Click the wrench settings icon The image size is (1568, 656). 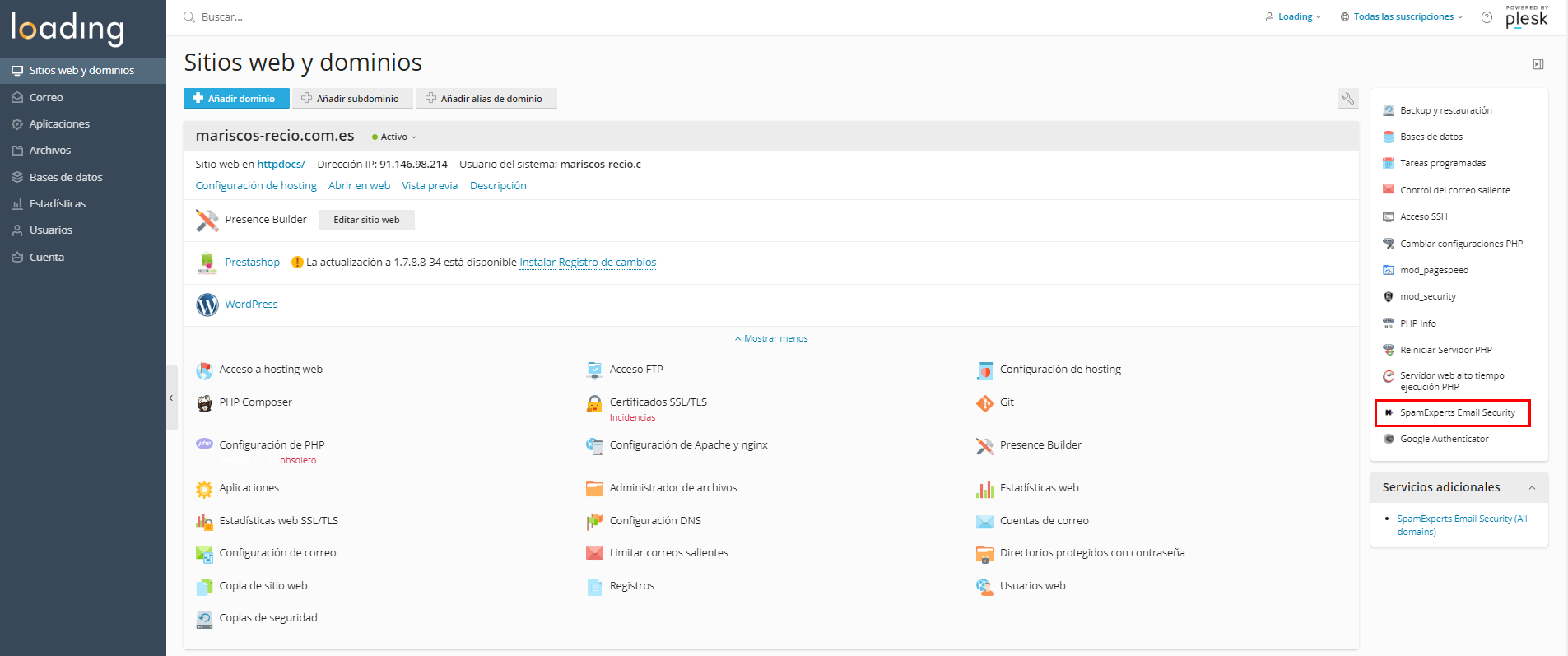[1347, 99]
